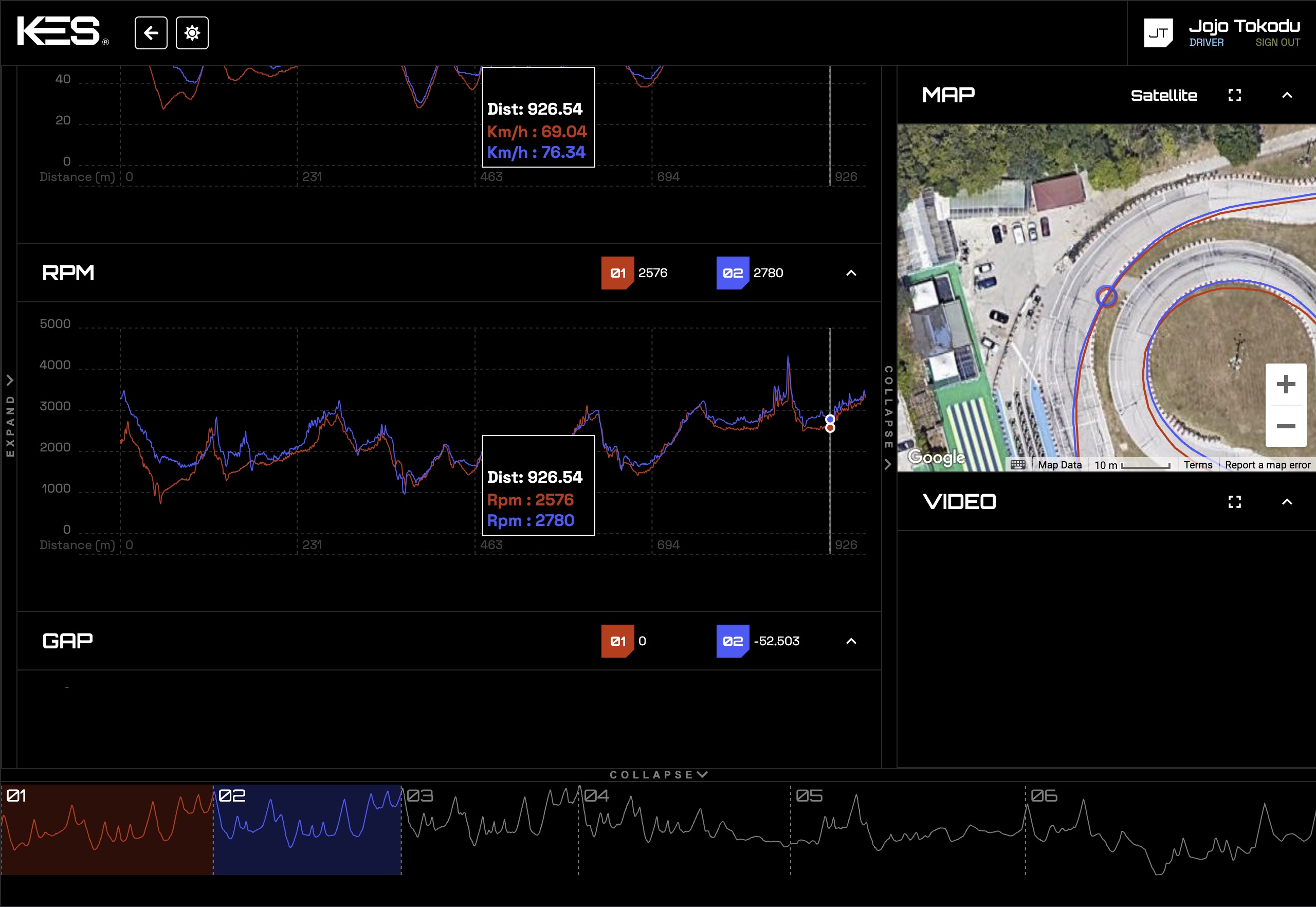Click 'Rpm : 2780' in RPM tooltip
Screen dimensions: 1316x907
pos(530,520)
